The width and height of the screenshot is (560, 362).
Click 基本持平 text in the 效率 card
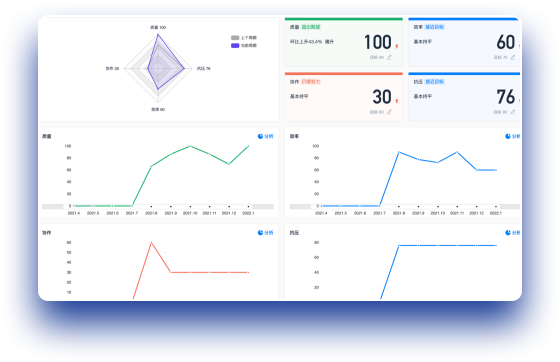423,42
